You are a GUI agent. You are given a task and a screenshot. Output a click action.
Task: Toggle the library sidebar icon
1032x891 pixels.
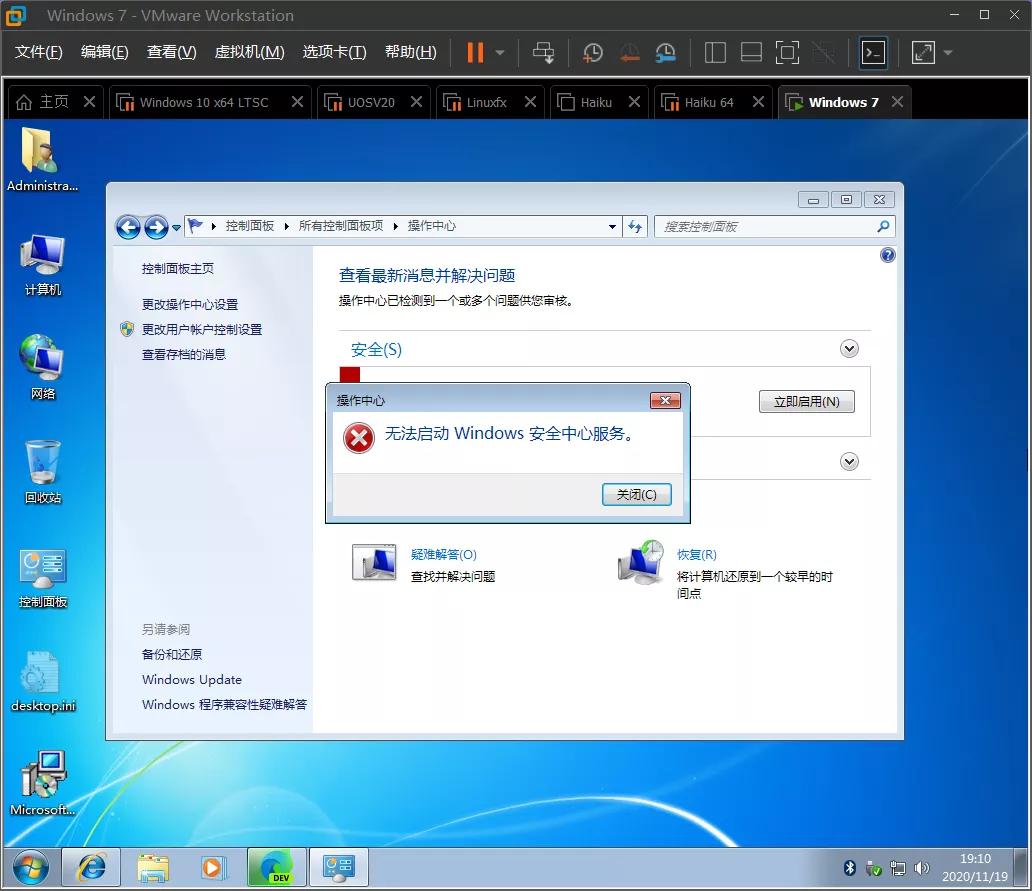[x=715, y=52]
